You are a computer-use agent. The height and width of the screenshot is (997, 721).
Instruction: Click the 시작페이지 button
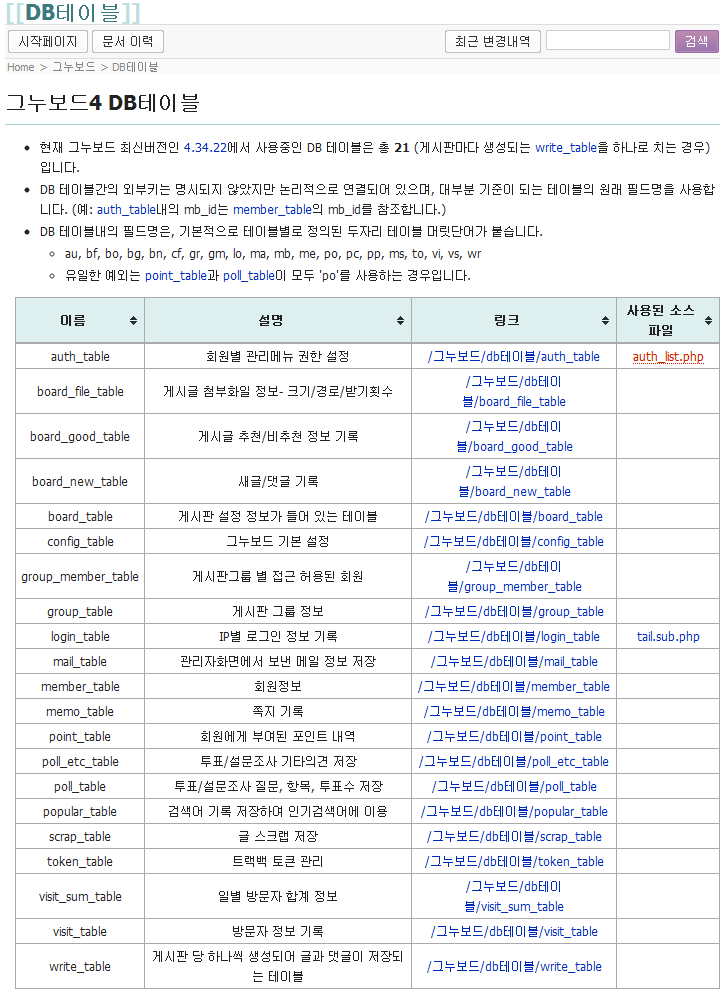pos(48,42)
